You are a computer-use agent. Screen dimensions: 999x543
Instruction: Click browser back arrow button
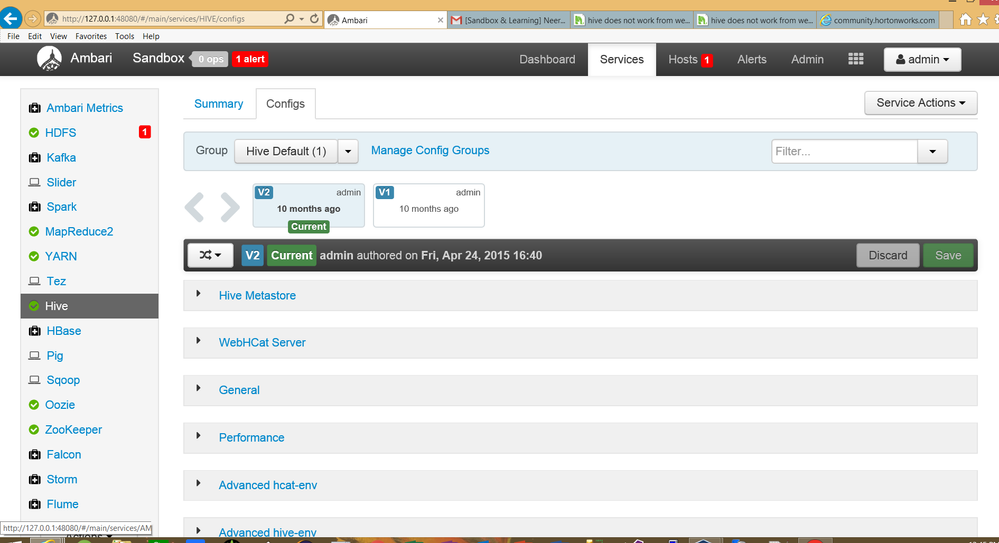pos(11,18)
